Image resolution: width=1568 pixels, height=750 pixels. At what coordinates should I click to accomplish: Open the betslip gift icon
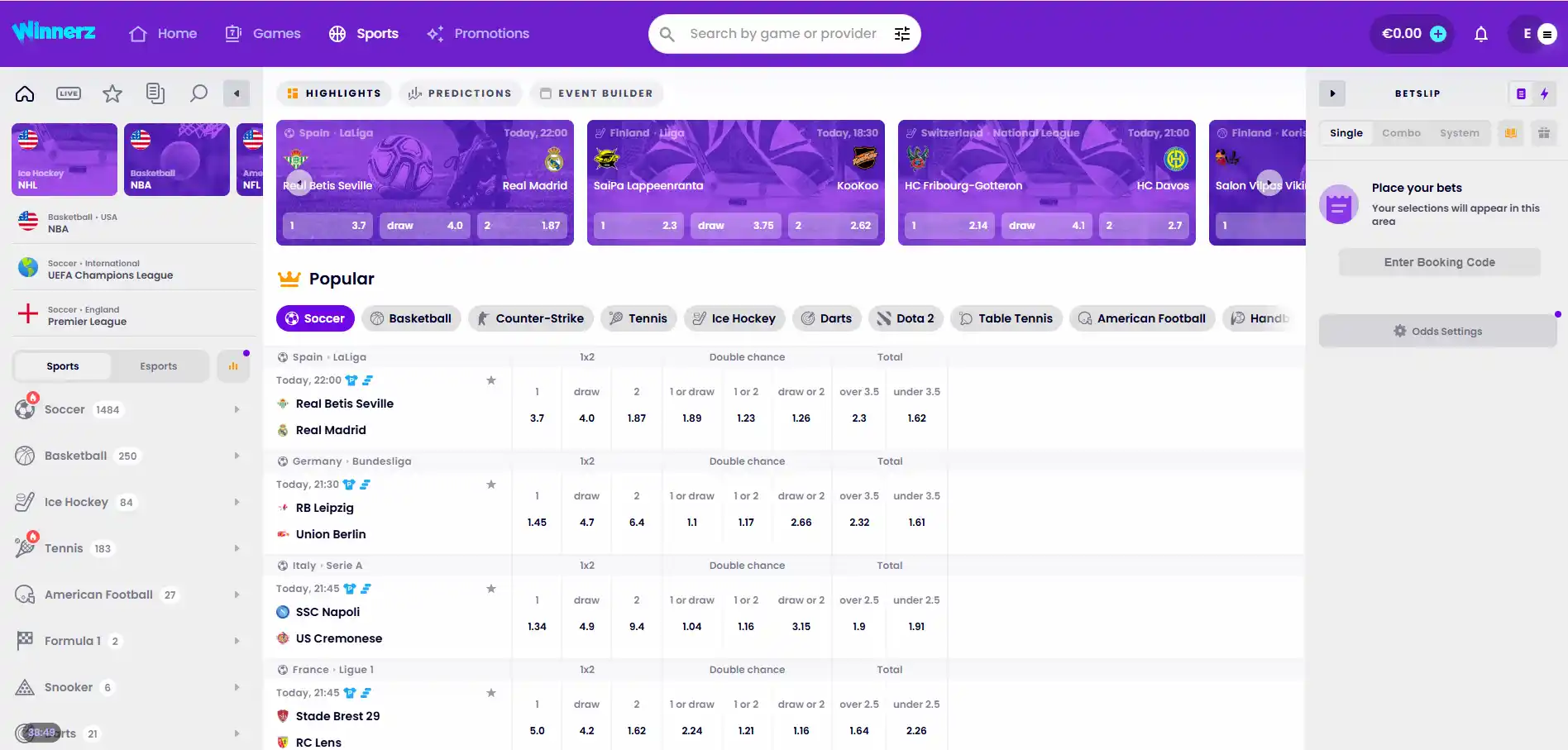[1544, 133]
